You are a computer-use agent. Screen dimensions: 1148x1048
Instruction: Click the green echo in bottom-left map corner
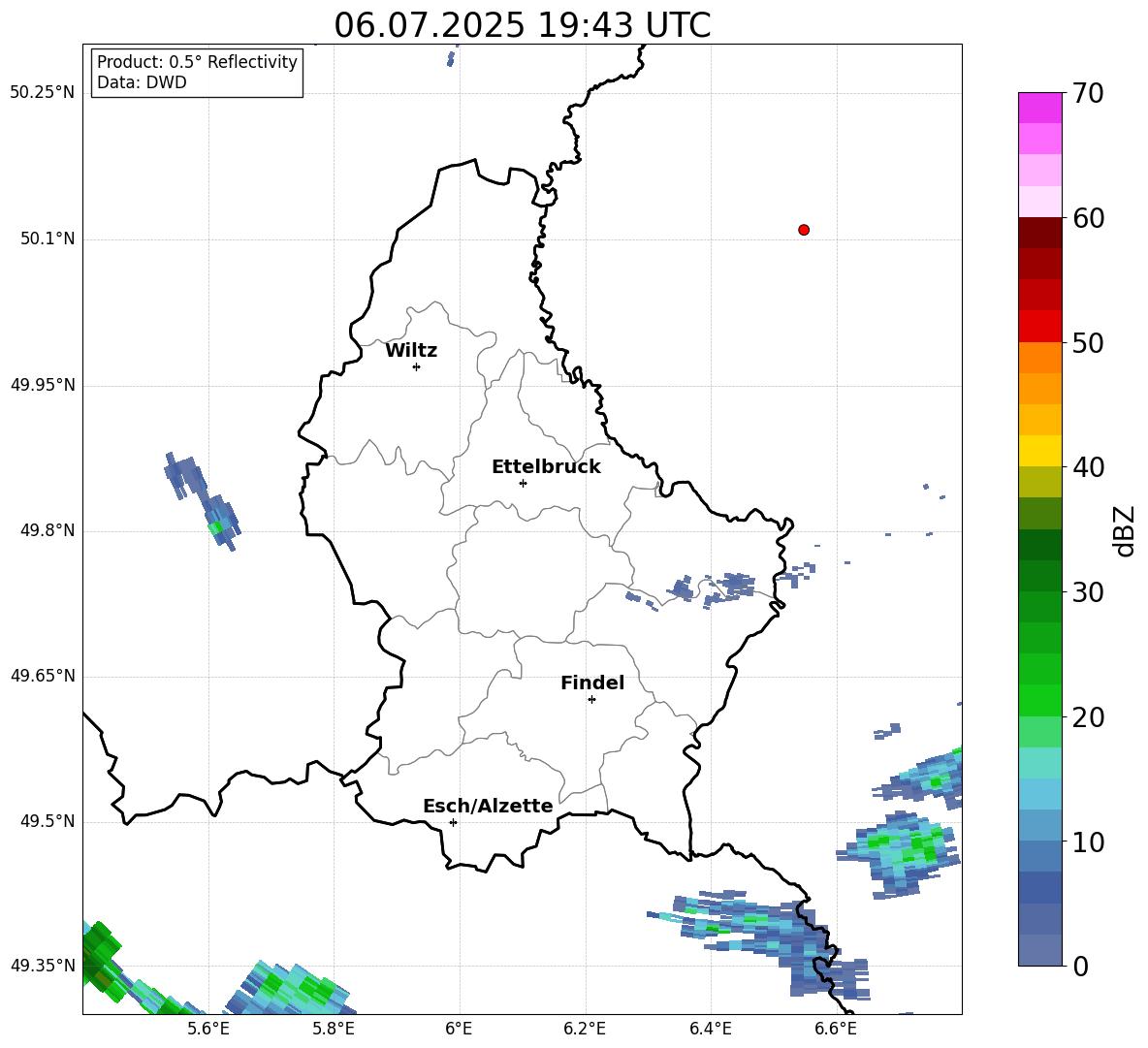103,960
